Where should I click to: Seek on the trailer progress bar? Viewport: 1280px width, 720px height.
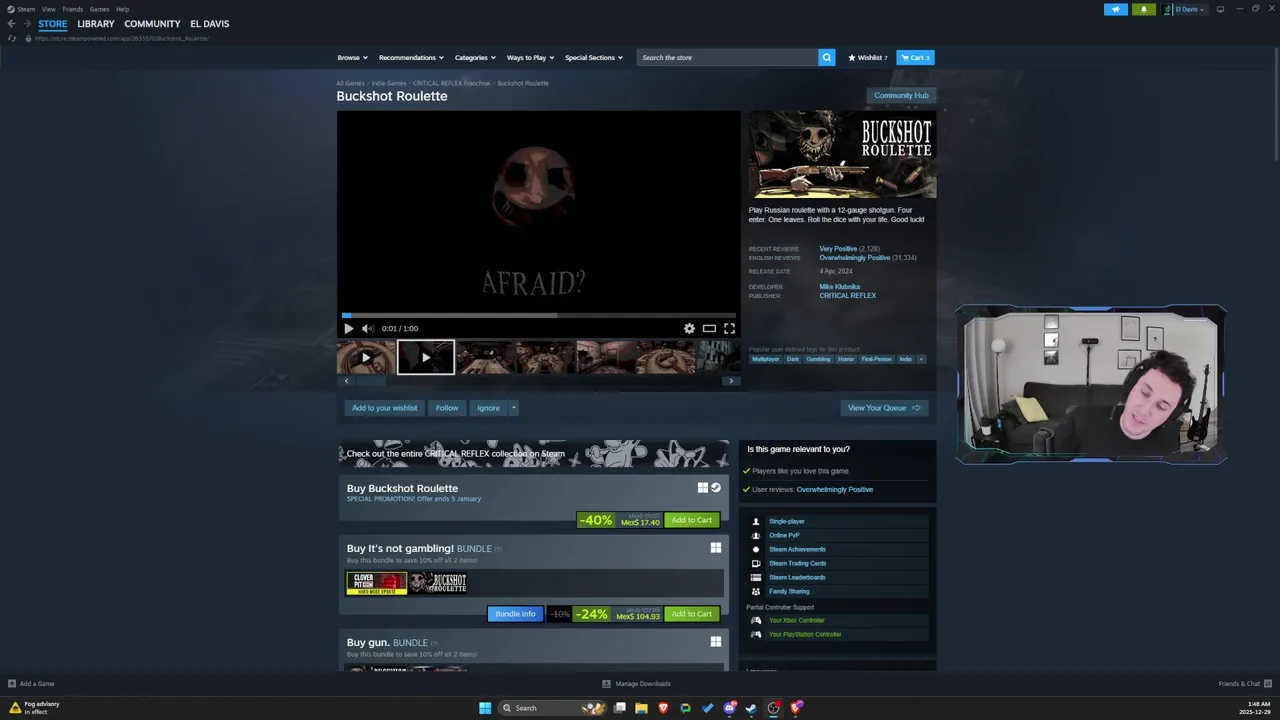tap(538, 315)
